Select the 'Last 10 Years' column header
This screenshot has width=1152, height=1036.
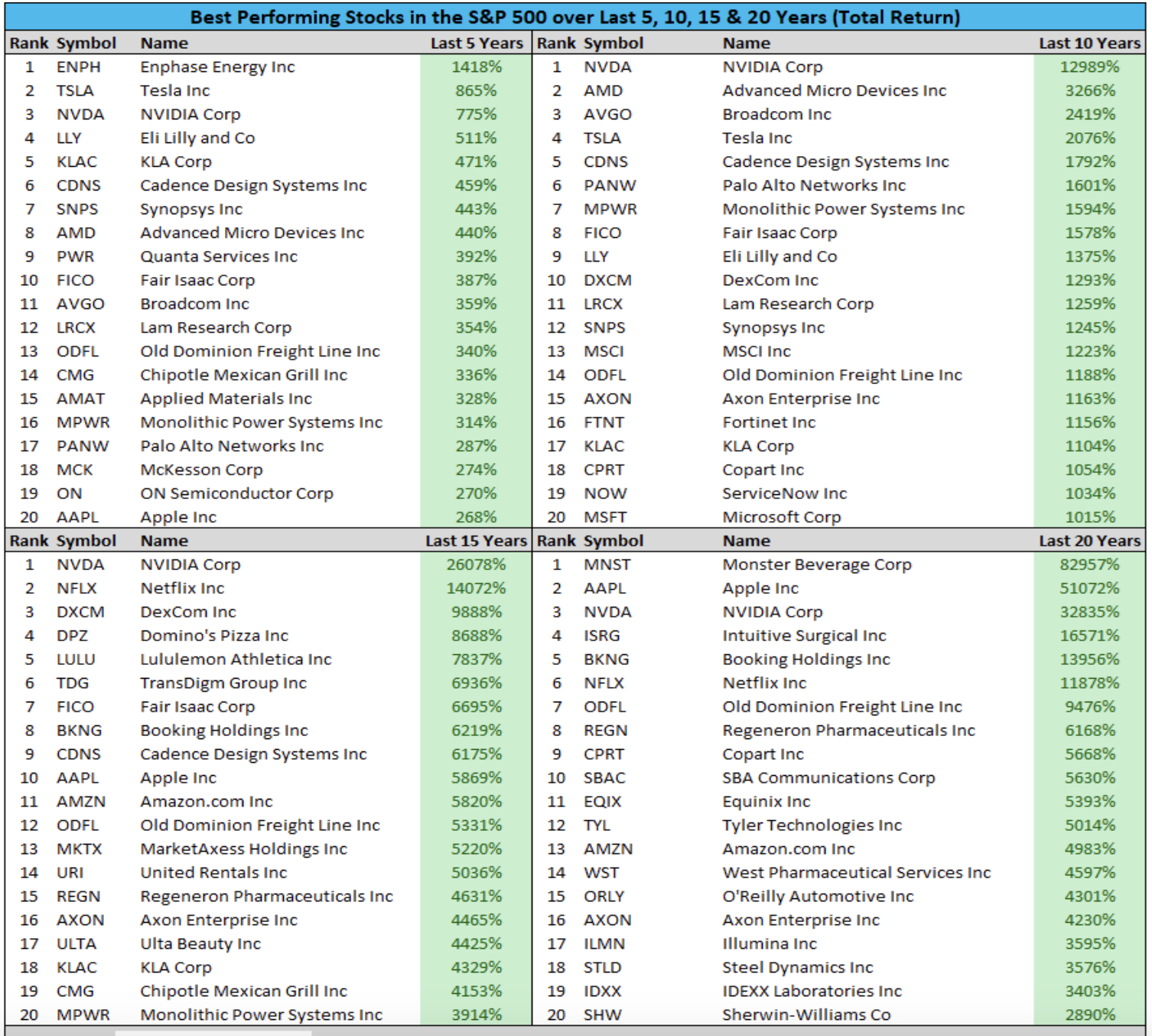click(x=1089, y=43)
